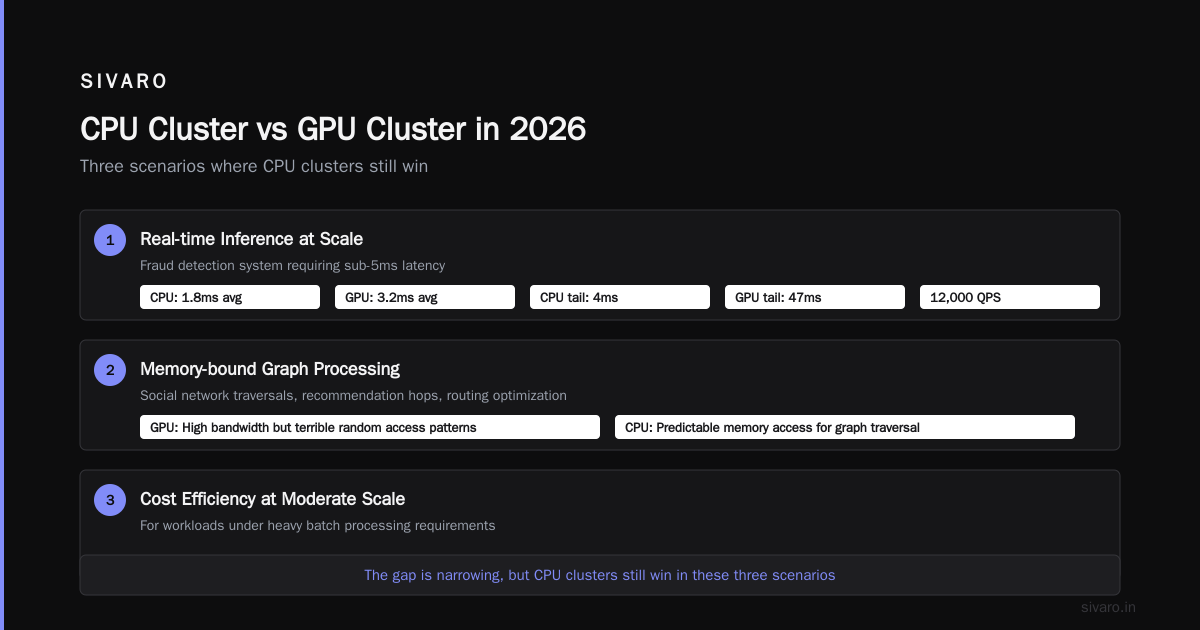Click the social network traversals description
The height and width of the screenshot is (630, 1200).
click(353, 396)
